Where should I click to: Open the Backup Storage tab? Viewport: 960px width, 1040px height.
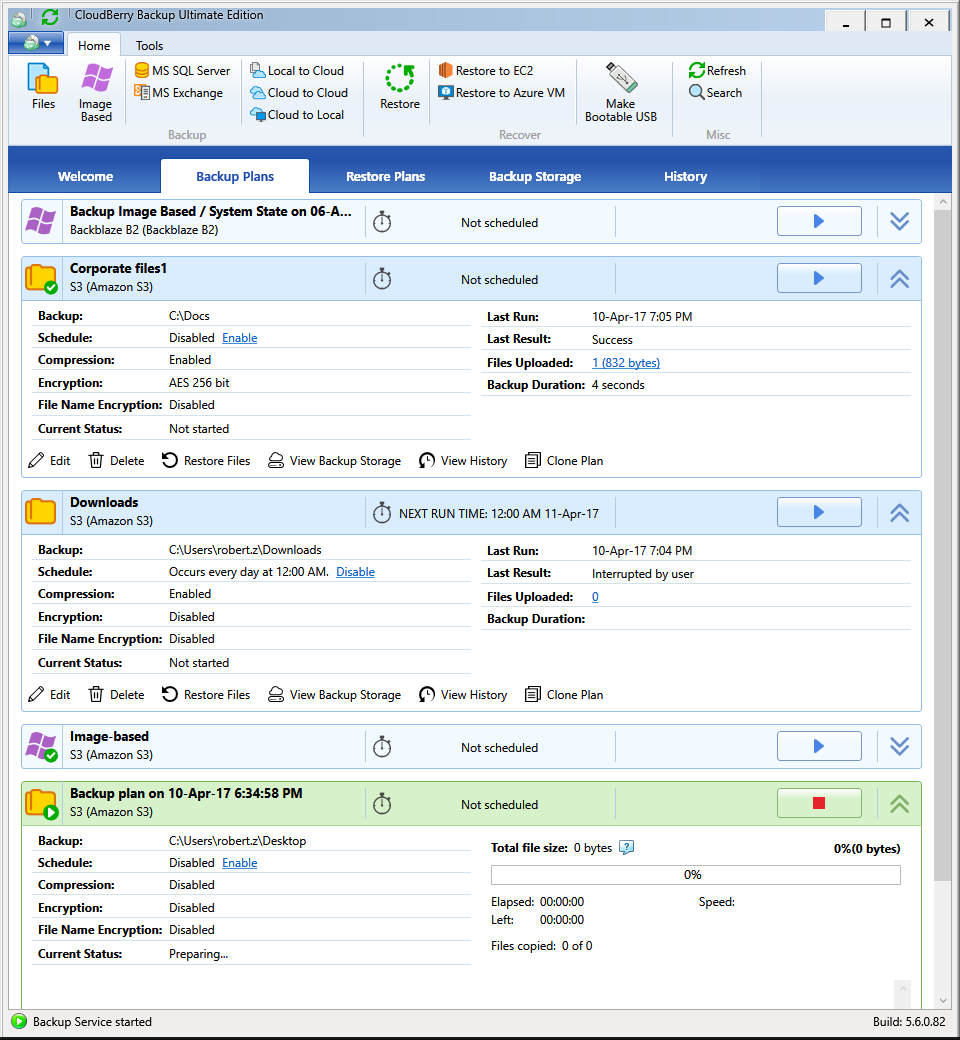click(x=535, y=176)
